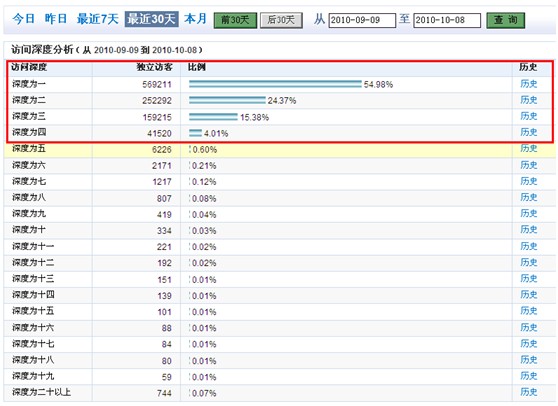The height and width of the screenshot is (406, 558).
Task: Click the 深度为一 row label
Action: point(29,84)
